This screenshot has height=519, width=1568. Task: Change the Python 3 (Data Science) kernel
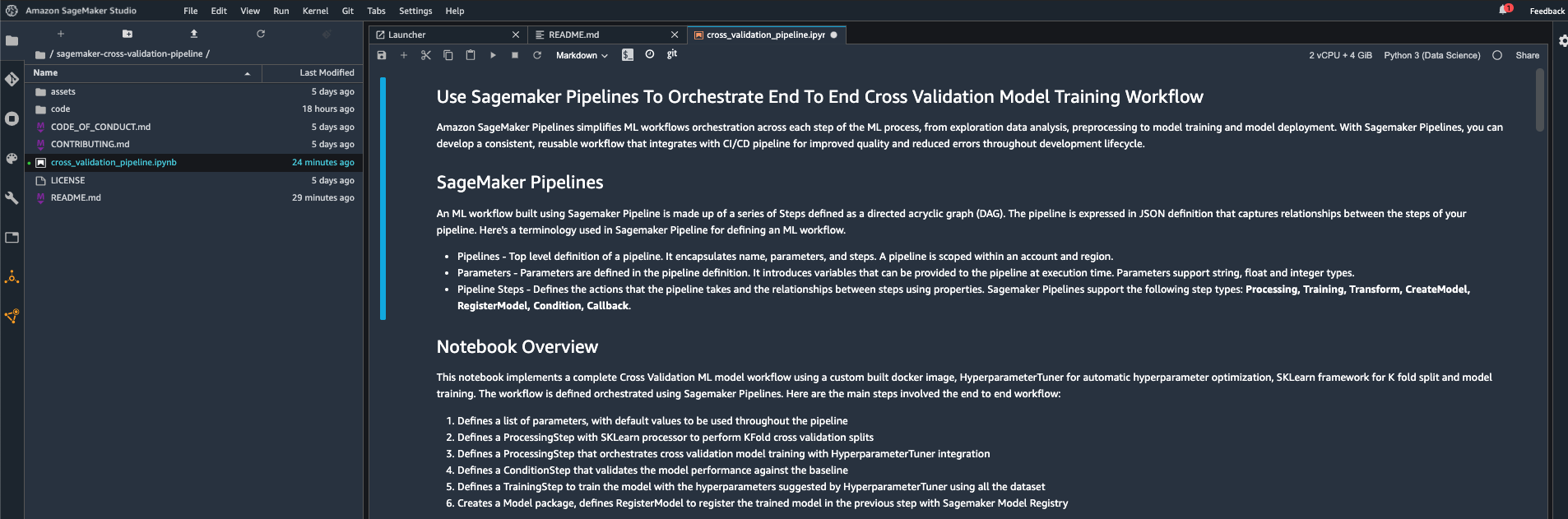click(1431, 55)
